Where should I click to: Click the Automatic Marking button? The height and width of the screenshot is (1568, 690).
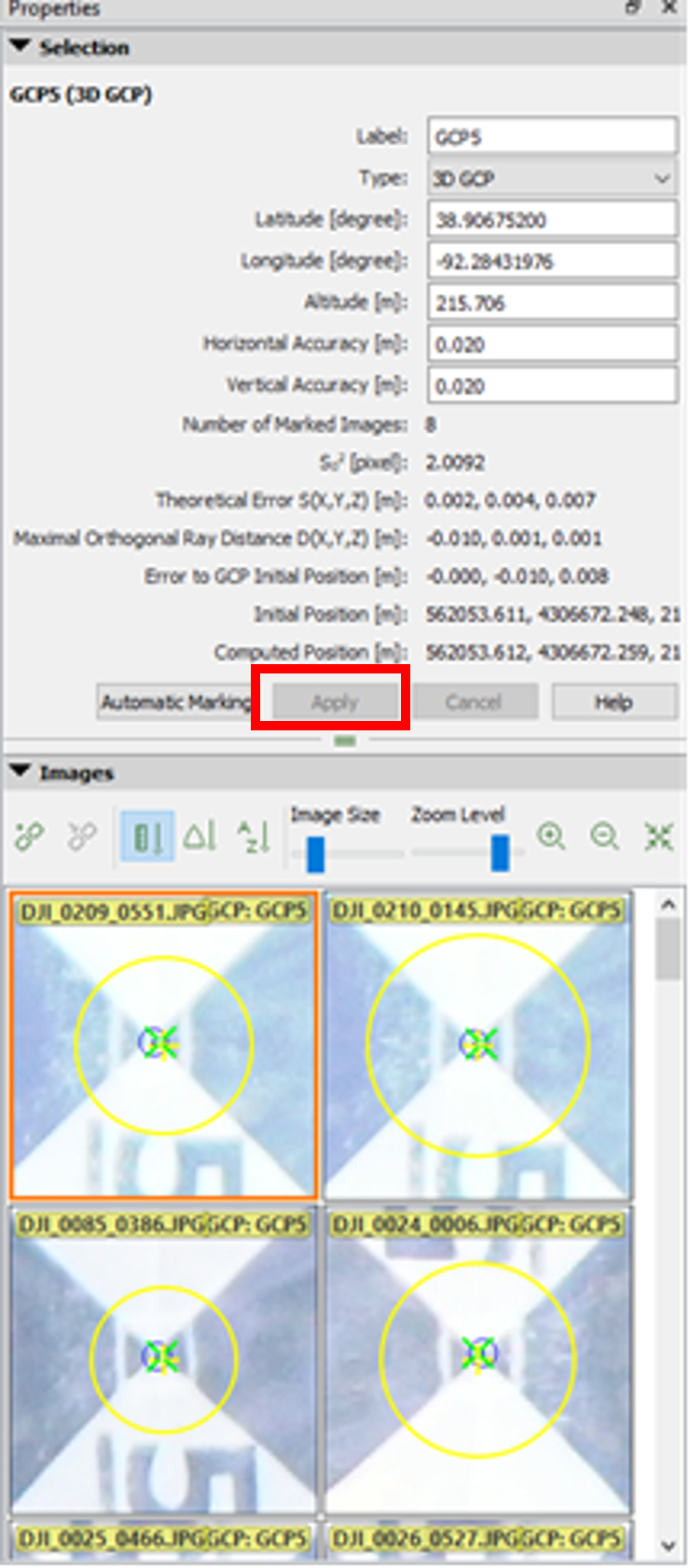[175, 702]
